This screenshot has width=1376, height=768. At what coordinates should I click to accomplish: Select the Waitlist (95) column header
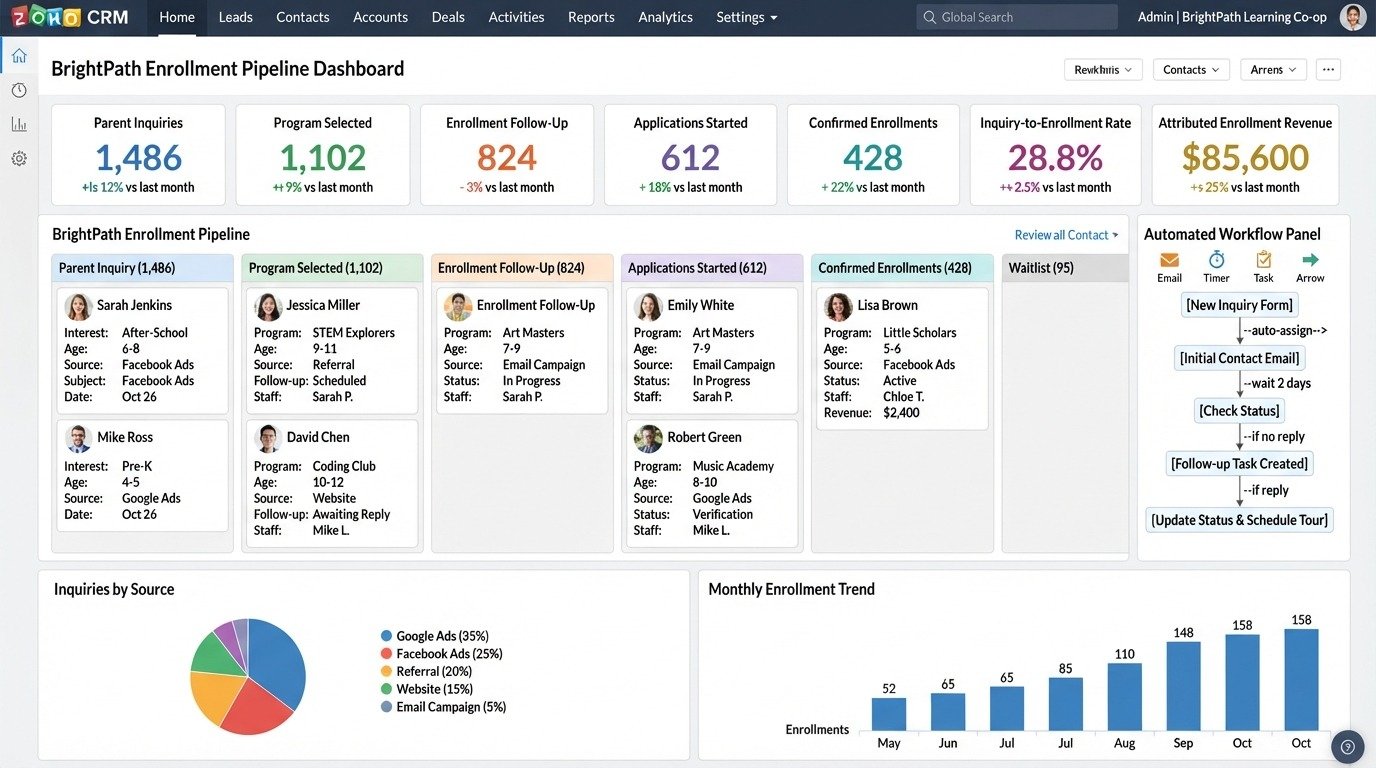coord(1065,268)
